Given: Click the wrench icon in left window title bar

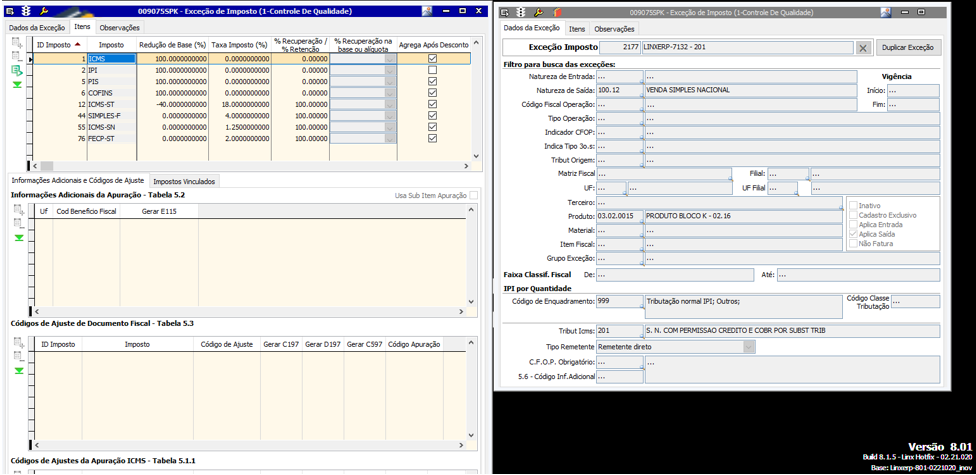Looking at the screenshot, I should click(43, 11).
